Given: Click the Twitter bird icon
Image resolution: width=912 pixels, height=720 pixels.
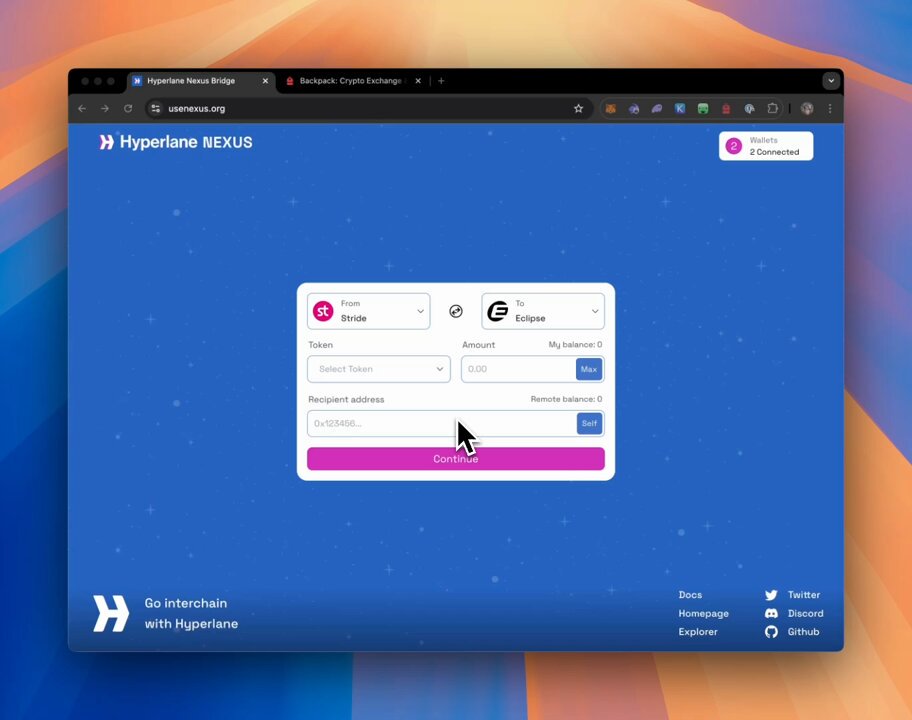Looking at the screenshot, I should coord(771,595).
